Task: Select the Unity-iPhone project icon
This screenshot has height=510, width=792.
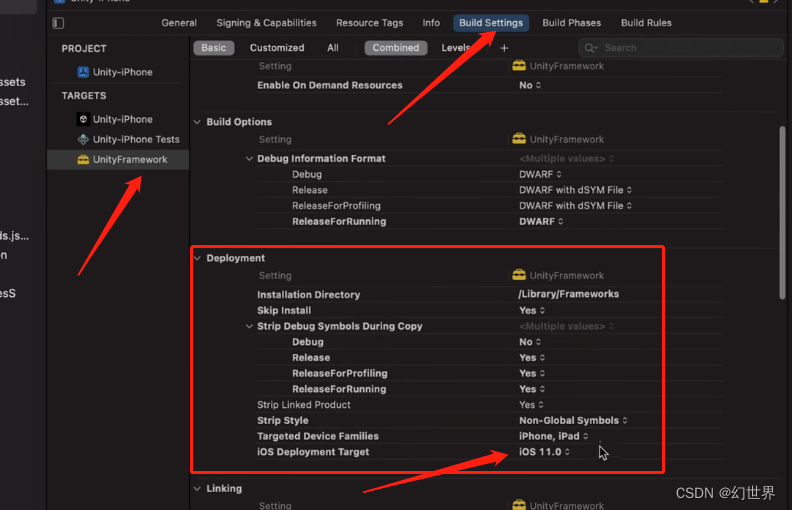Action: coord(83,72)
